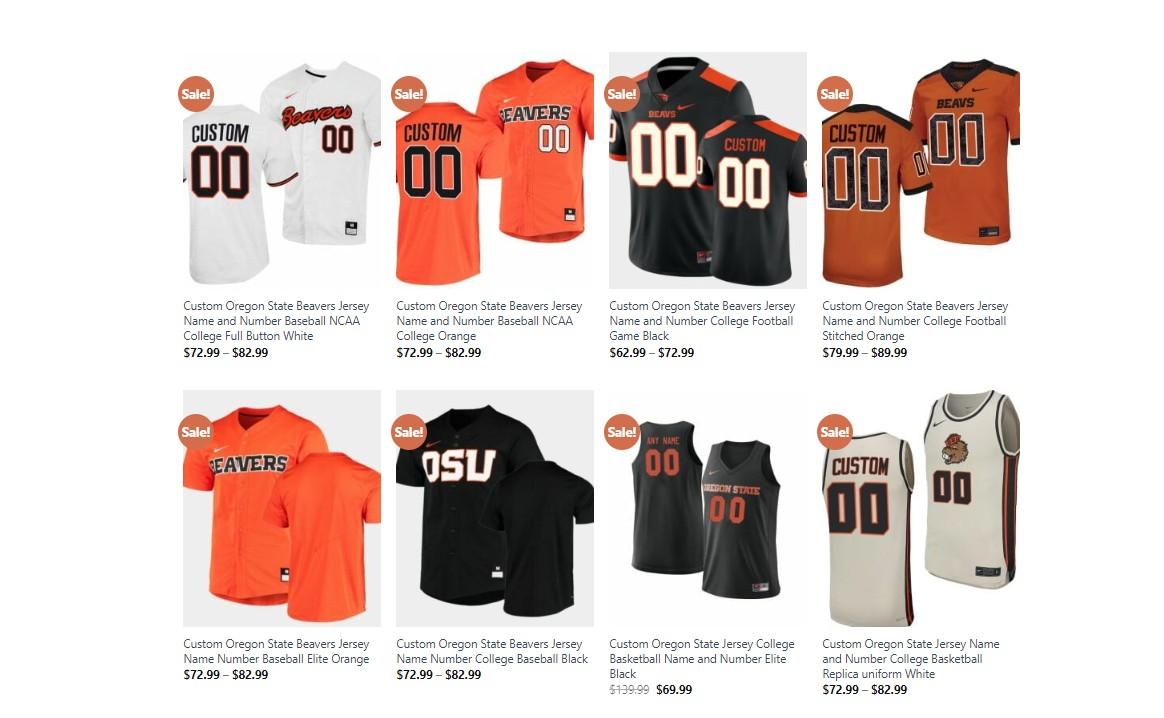Click the Sale badge on stitched orange football jersey
Screen dimensions: 1164x718
click(x=835, y=94)
